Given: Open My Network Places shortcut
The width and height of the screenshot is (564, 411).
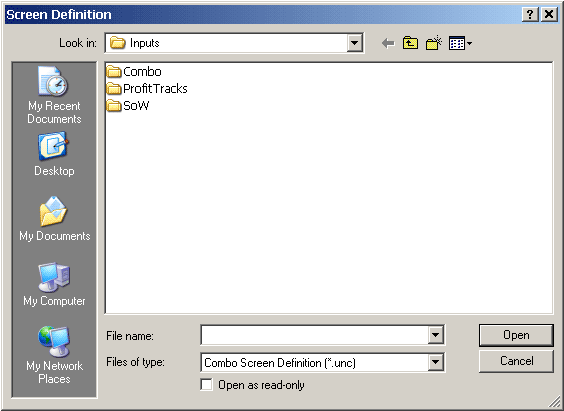Looking at the screenshot, I should (54, 355).
